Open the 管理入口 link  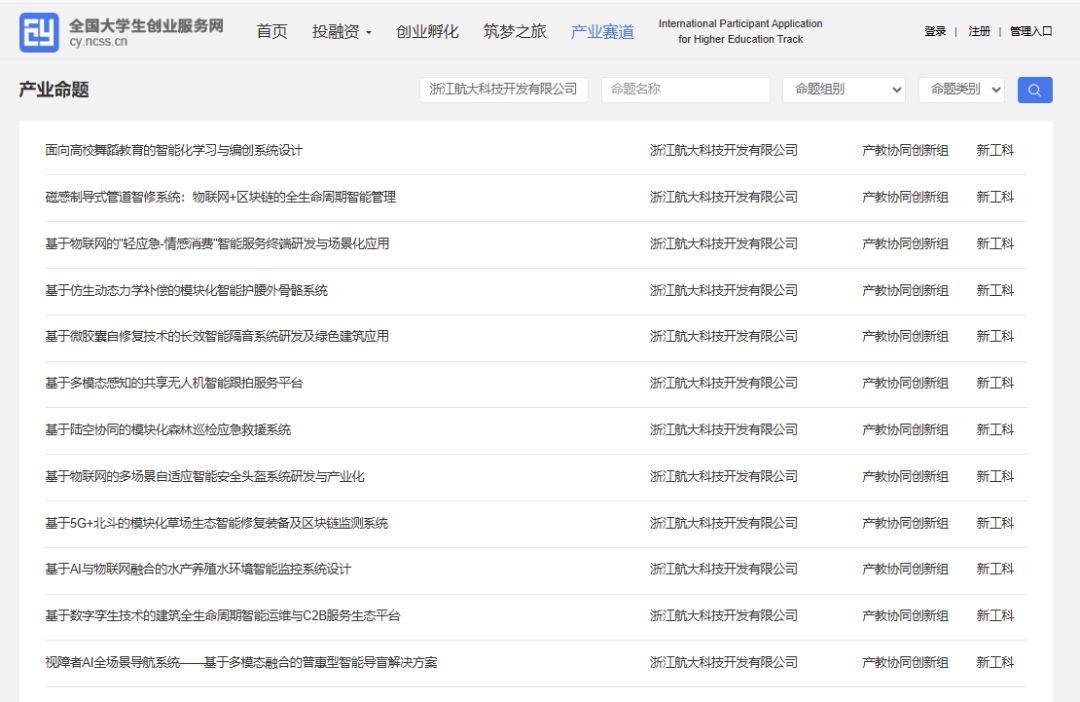coord(1030,31)
